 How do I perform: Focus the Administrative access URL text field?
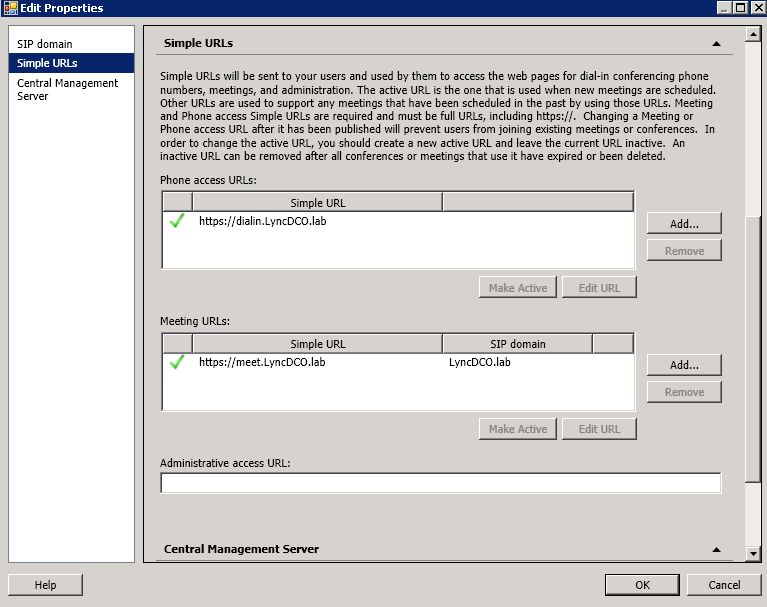(440, 484)
